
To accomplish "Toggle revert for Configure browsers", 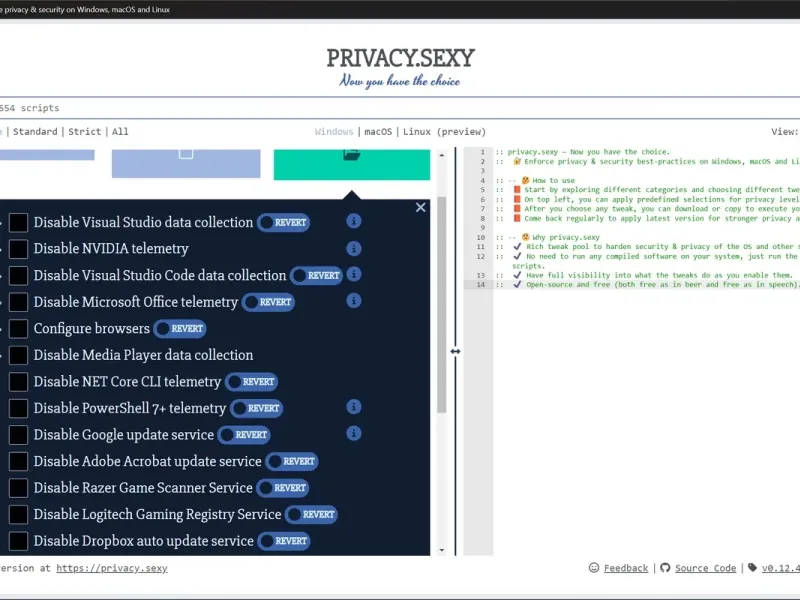I will click(x=180, y=329).
